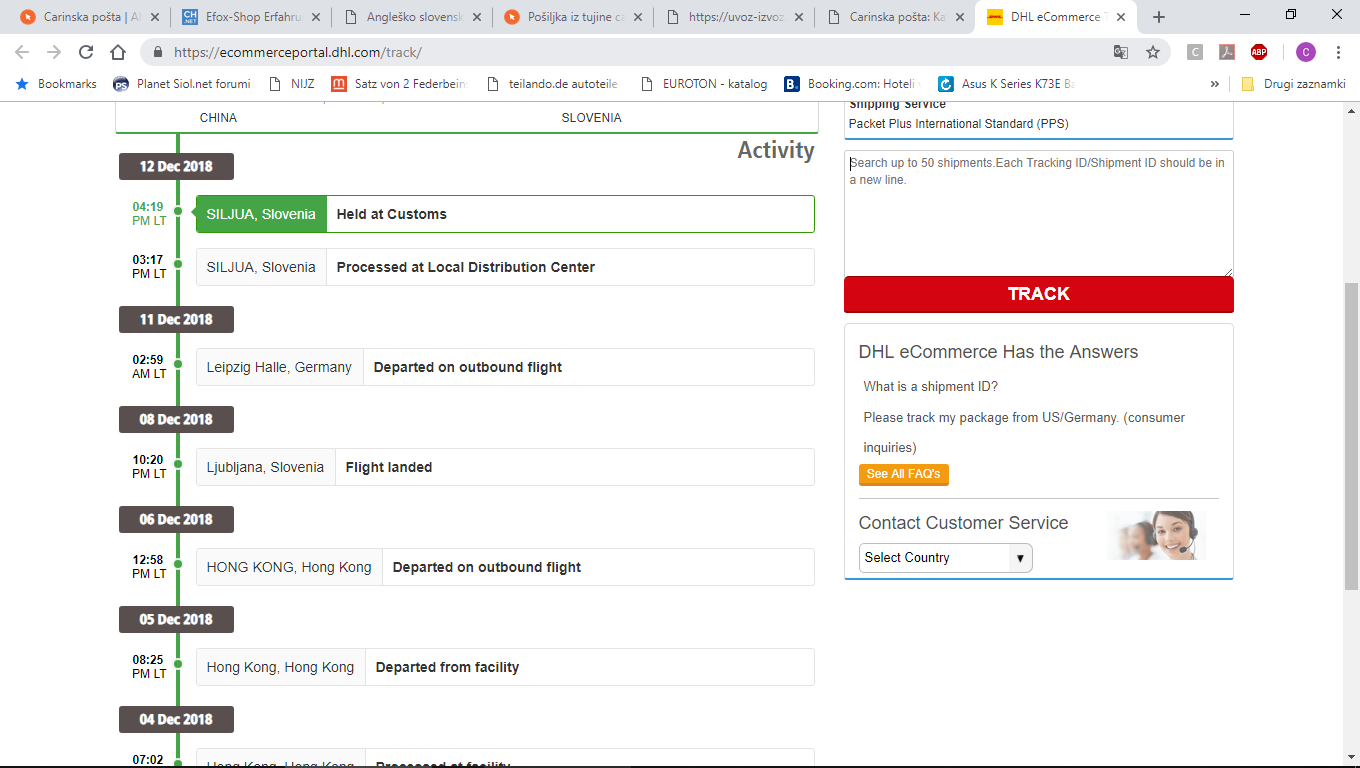Open the Chrome three-dot menu
This screenshot has width=1360, height=768.
tap(1338, 52)
